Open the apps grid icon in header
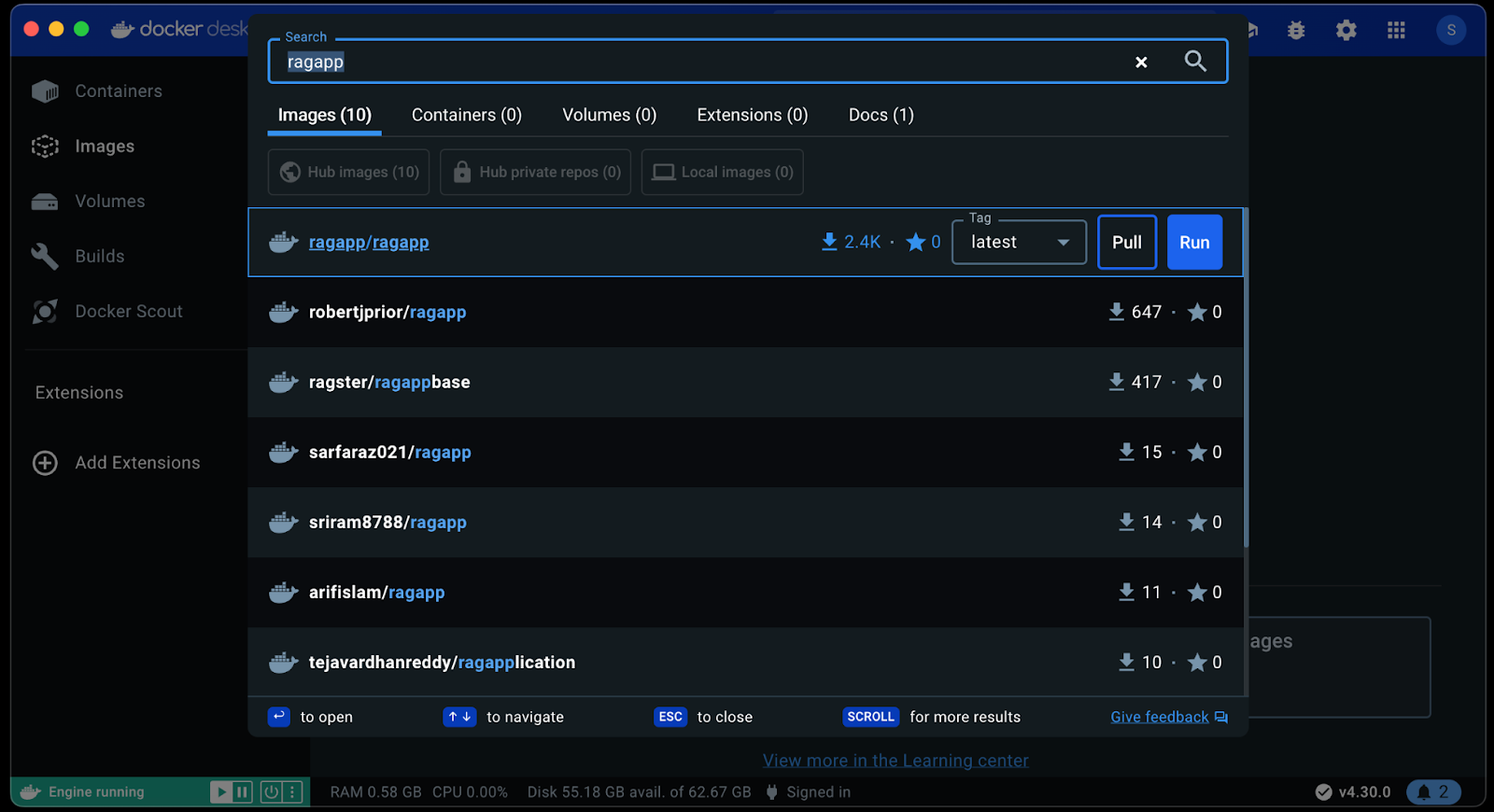 [x=1396, y=31]
